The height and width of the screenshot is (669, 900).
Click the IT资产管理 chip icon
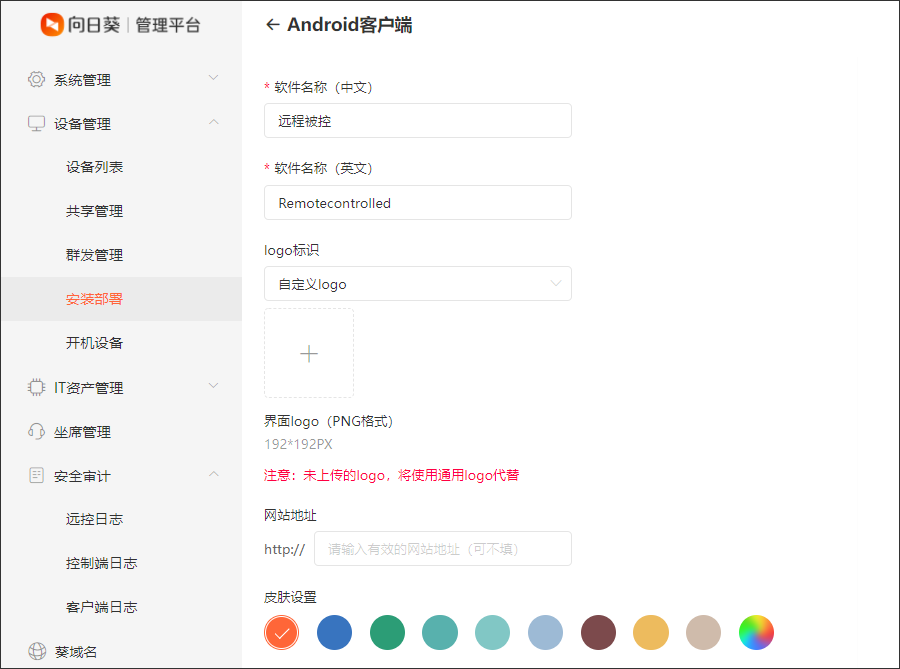[x=37, y=387]
